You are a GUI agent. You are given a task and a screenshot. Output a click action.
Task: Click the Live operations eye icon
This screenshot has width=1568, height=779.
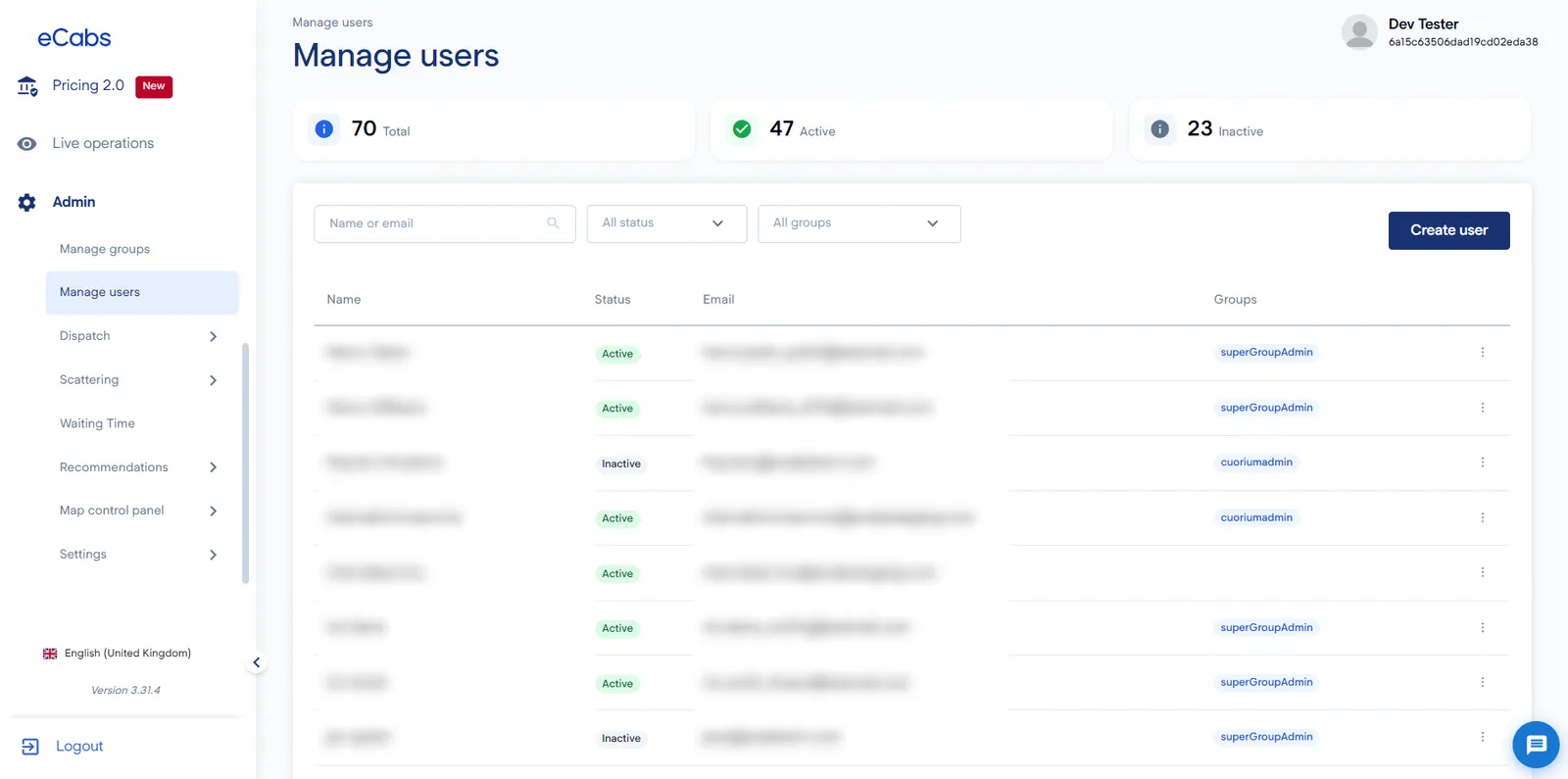pos(27,144)
